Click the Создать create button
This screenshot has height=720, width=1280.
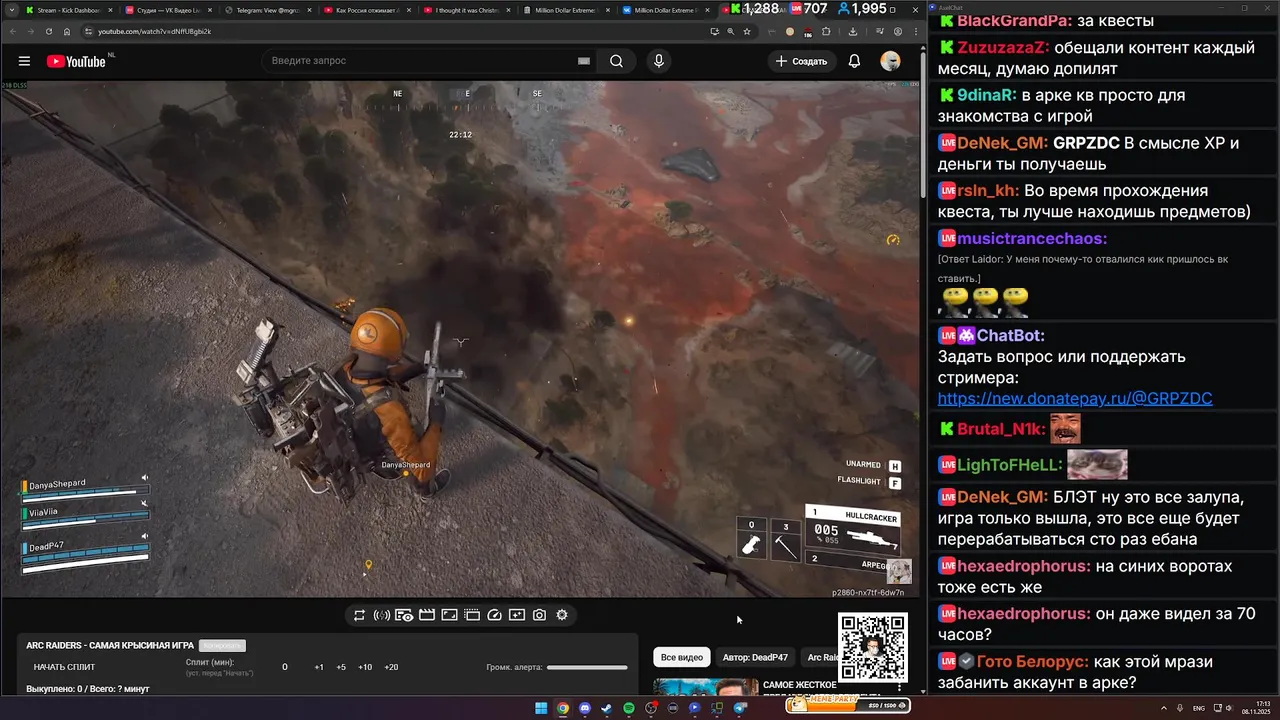801,61
